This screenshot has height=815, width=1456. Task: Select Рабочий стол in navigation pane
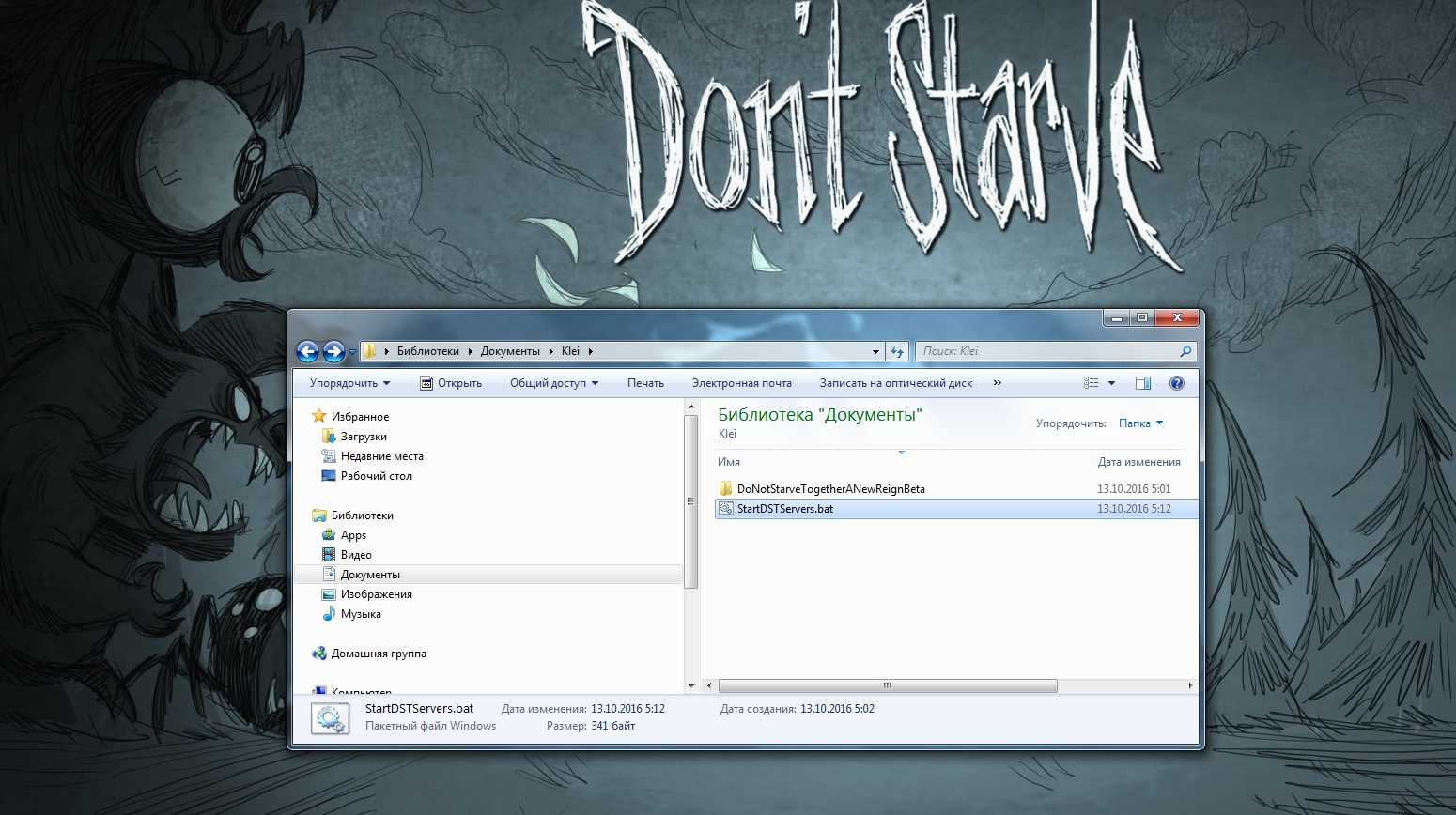pos(376,476)
